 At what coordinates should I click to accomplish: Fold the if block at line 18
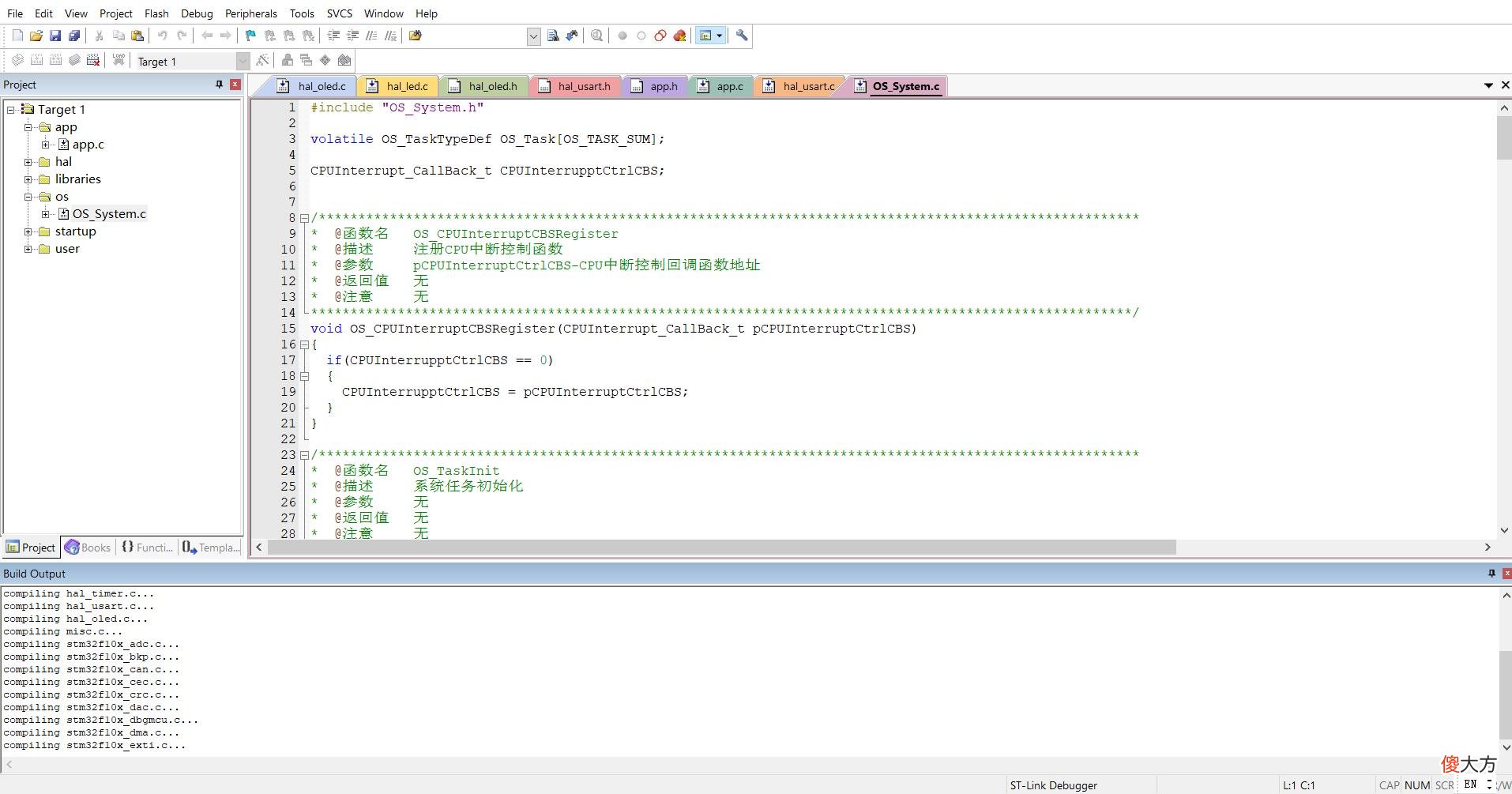point(304,376)
